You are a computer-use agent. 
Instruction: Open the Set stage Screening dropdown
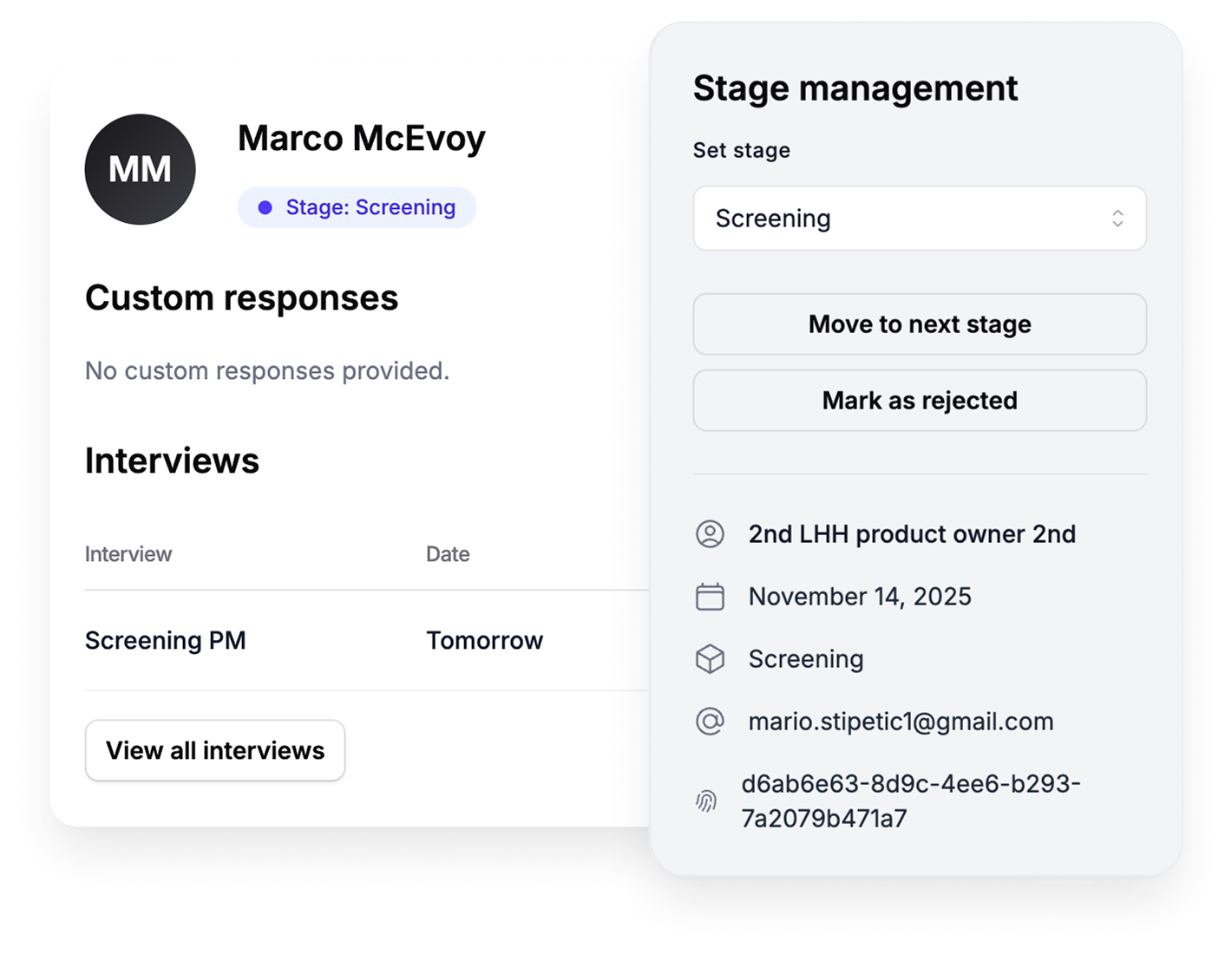tap(919, 219)
